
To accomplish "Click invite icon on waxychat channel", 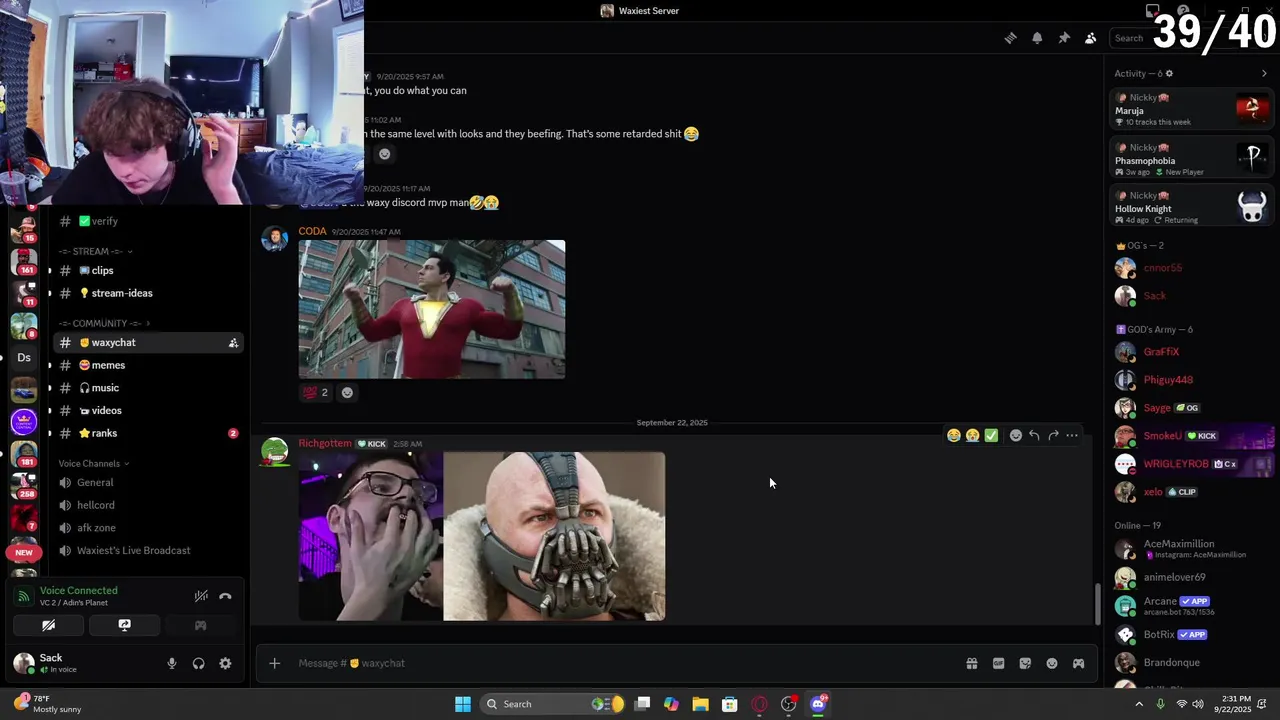I will 233,343.
